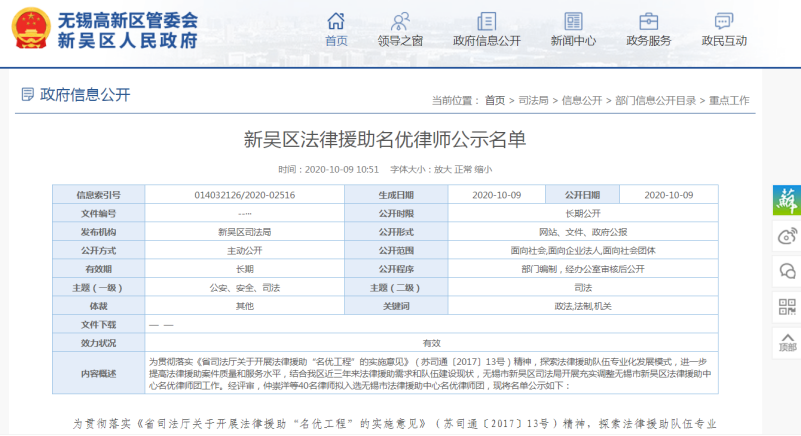This screenshot has width=801, height=436.
Task: Open 领导之窗 leaders section
Action: pos(400,29)
